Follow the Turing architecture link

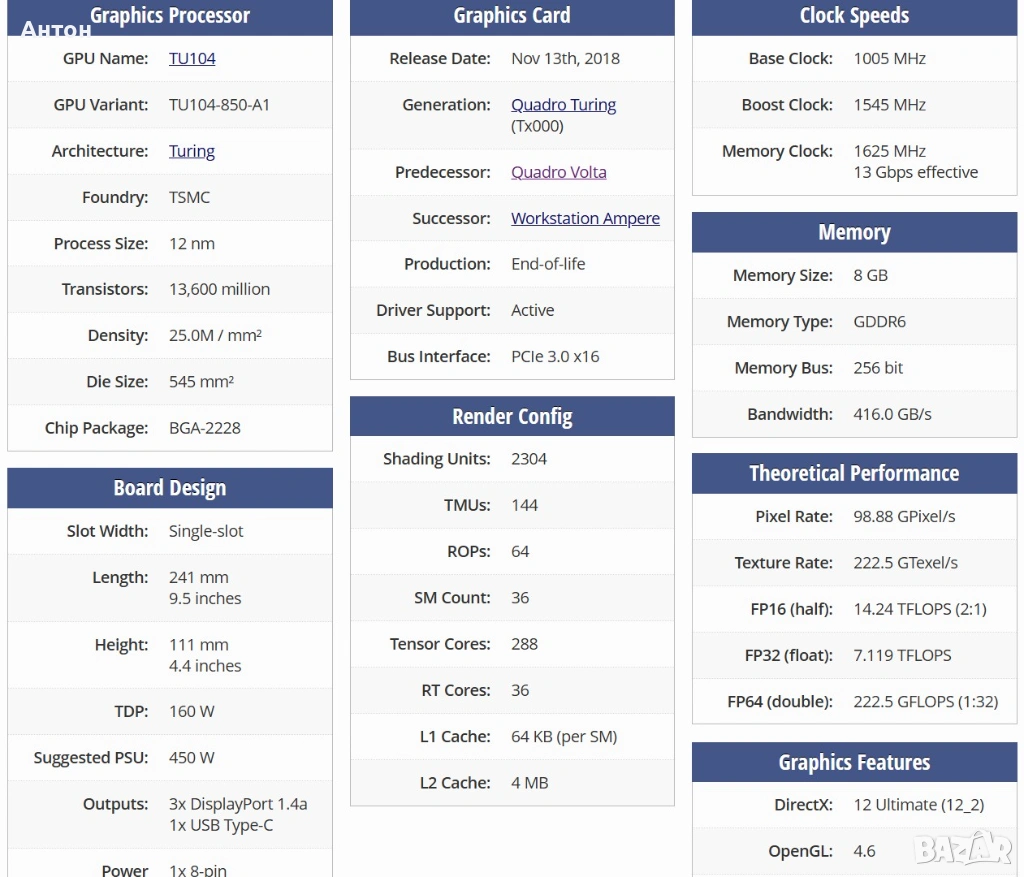tap(191, 151)
